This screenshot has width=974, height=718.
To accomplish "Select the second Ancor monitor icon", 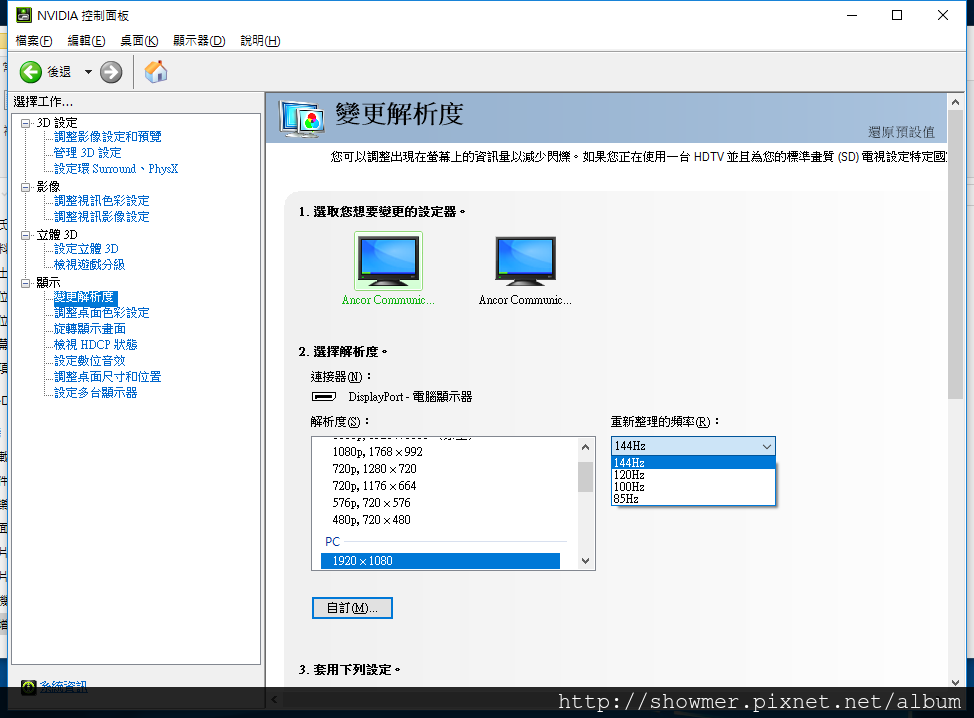I will tap(526, 261).
